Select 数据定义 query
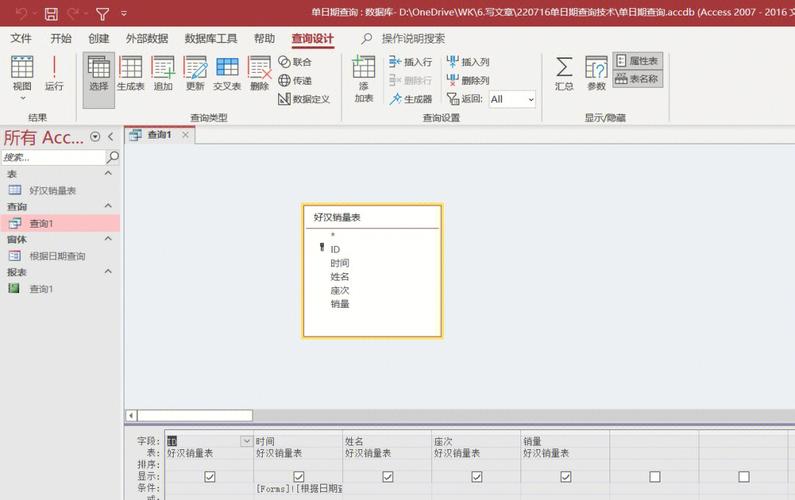 click(304, 99)
